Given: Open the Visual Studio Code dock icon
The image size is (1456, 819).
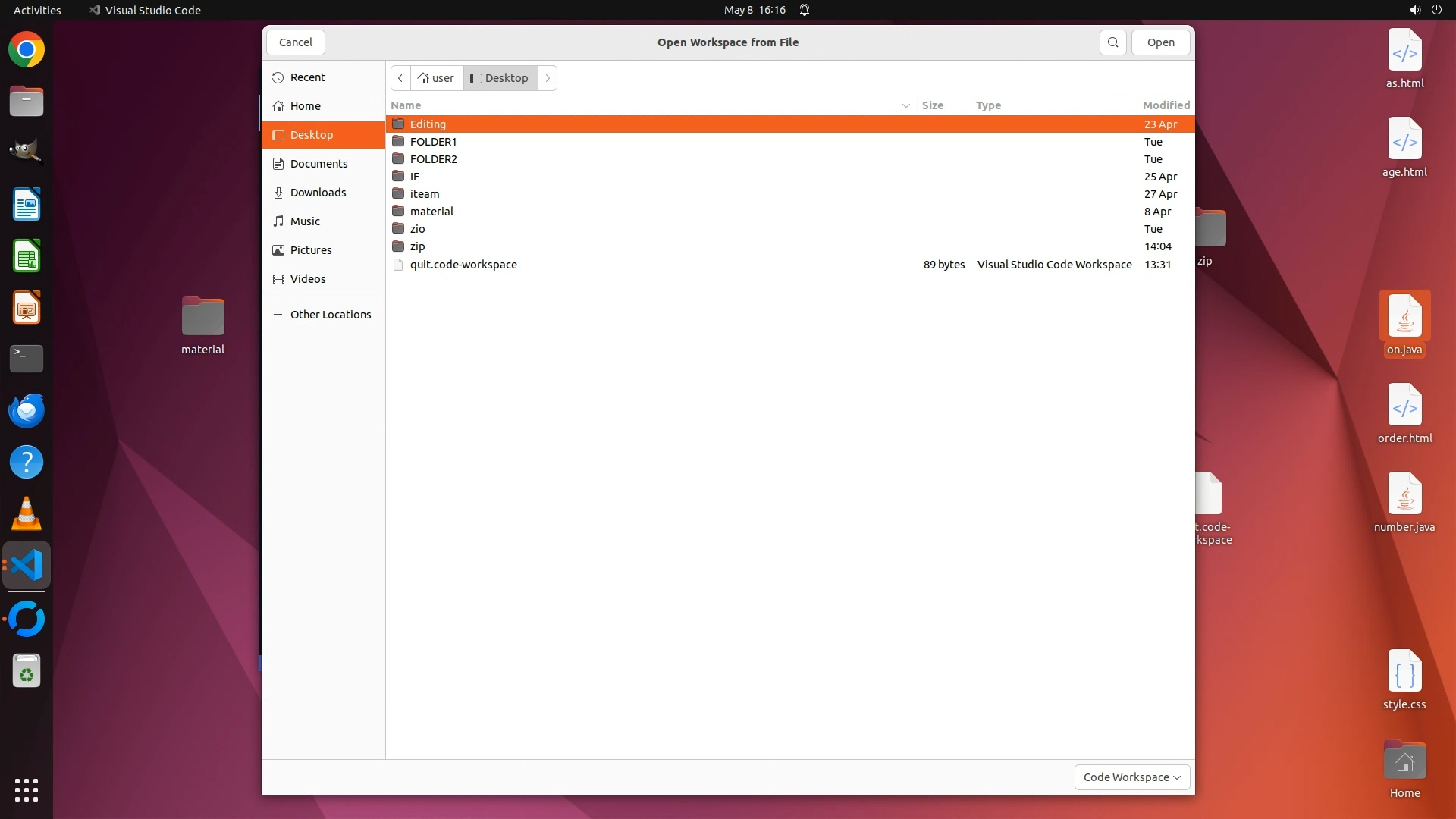Looking at the screenshot, I should click(x=27, y=566).
